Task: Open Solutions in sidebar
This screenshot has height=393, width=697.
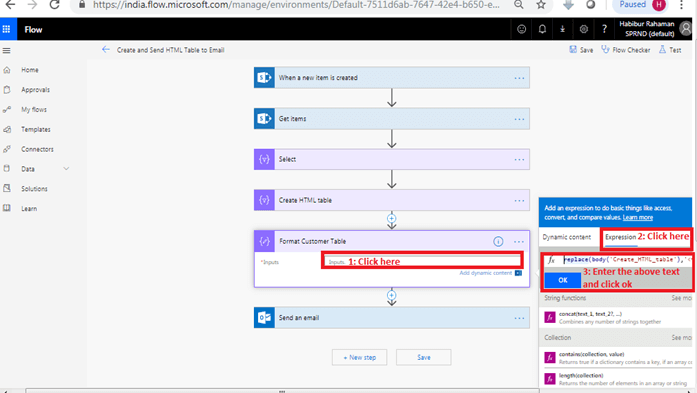Action: coord(34,189)
